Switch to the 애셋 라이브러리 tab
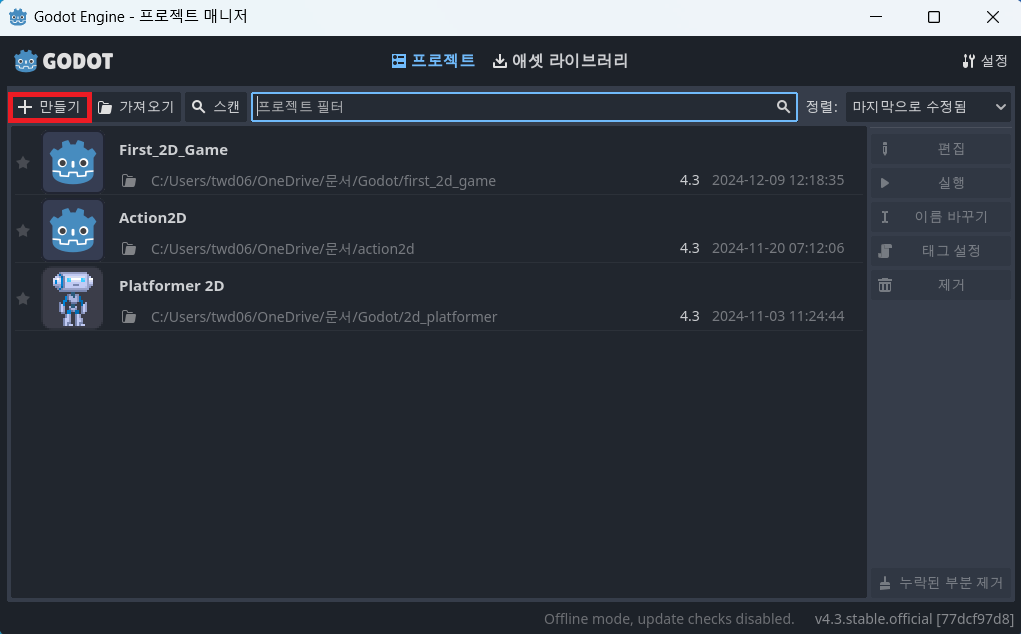Image resolution: width=1021 pixels, height=634 pixels. 560,61
